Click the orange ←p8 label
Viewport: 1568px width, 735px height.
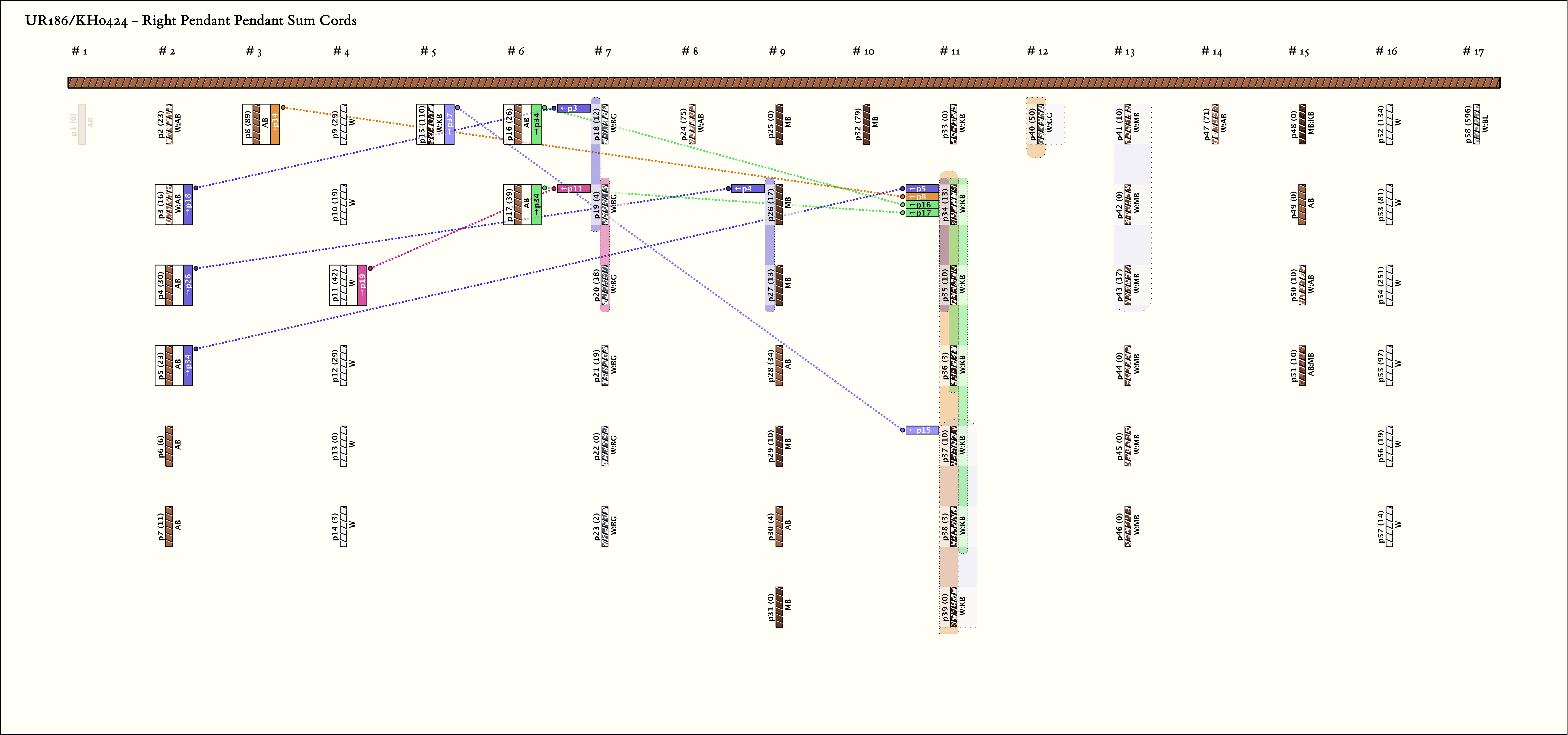(922, 197)
